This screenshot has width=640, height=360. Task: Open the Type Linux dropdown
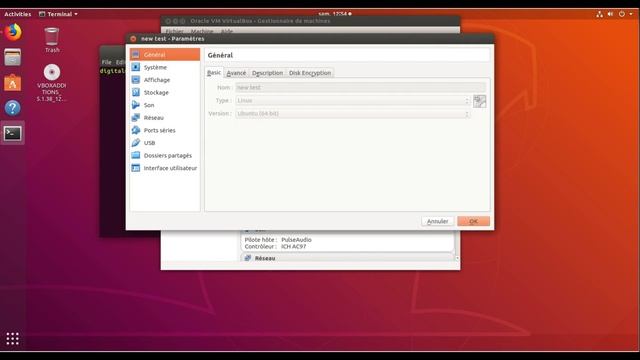point(353,100)
